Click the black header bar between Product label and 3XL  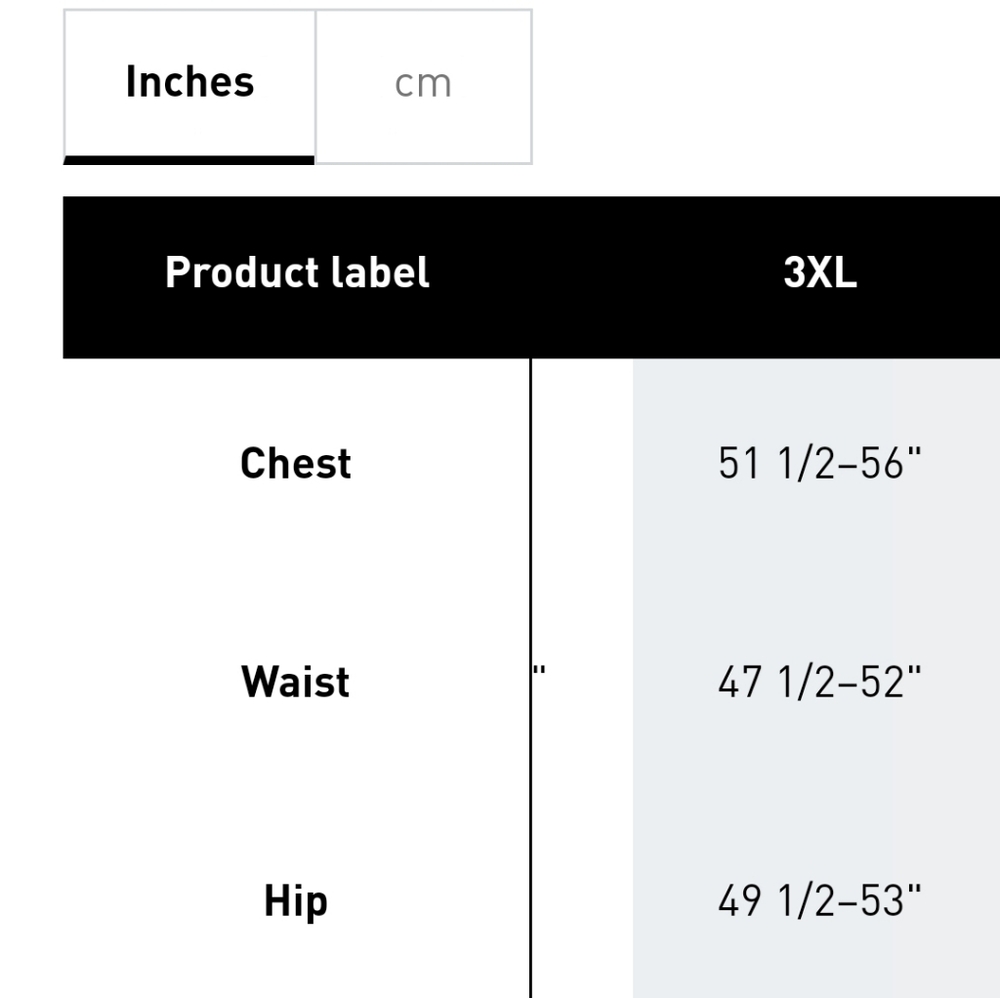click(x=606, y=277)
